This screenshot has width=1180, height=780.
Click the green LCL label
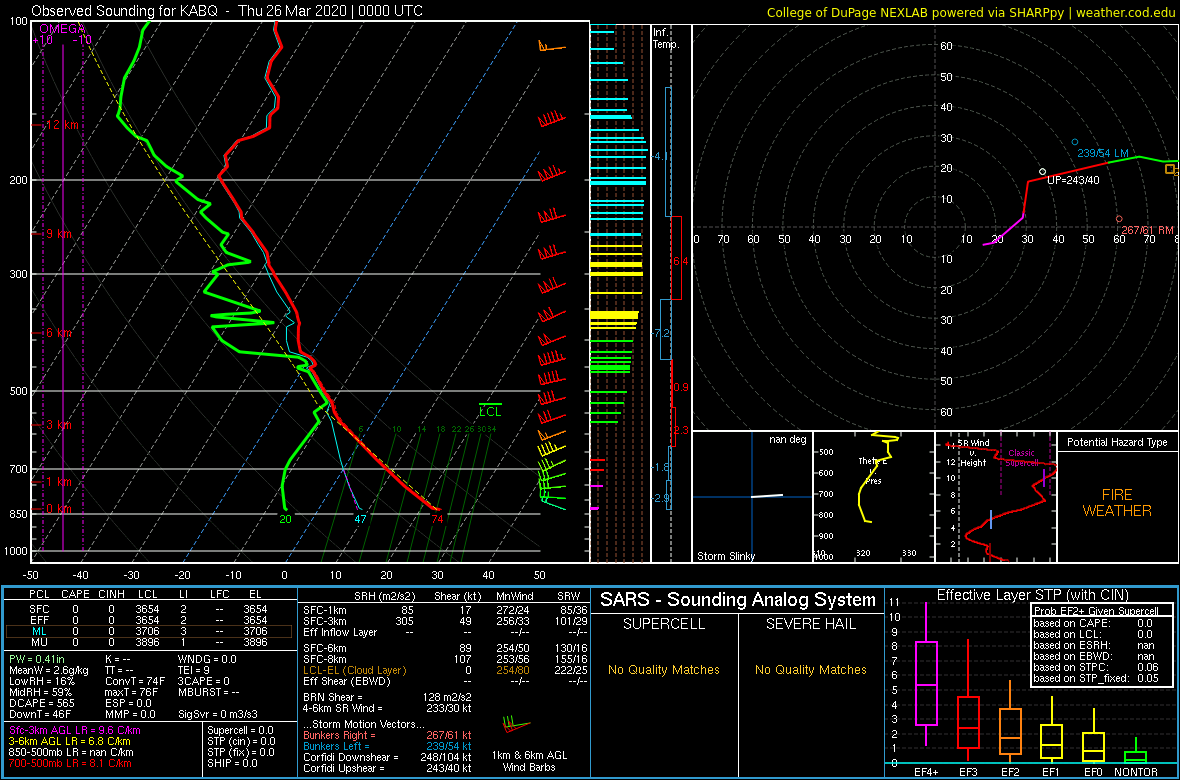[x=490, y=412]
